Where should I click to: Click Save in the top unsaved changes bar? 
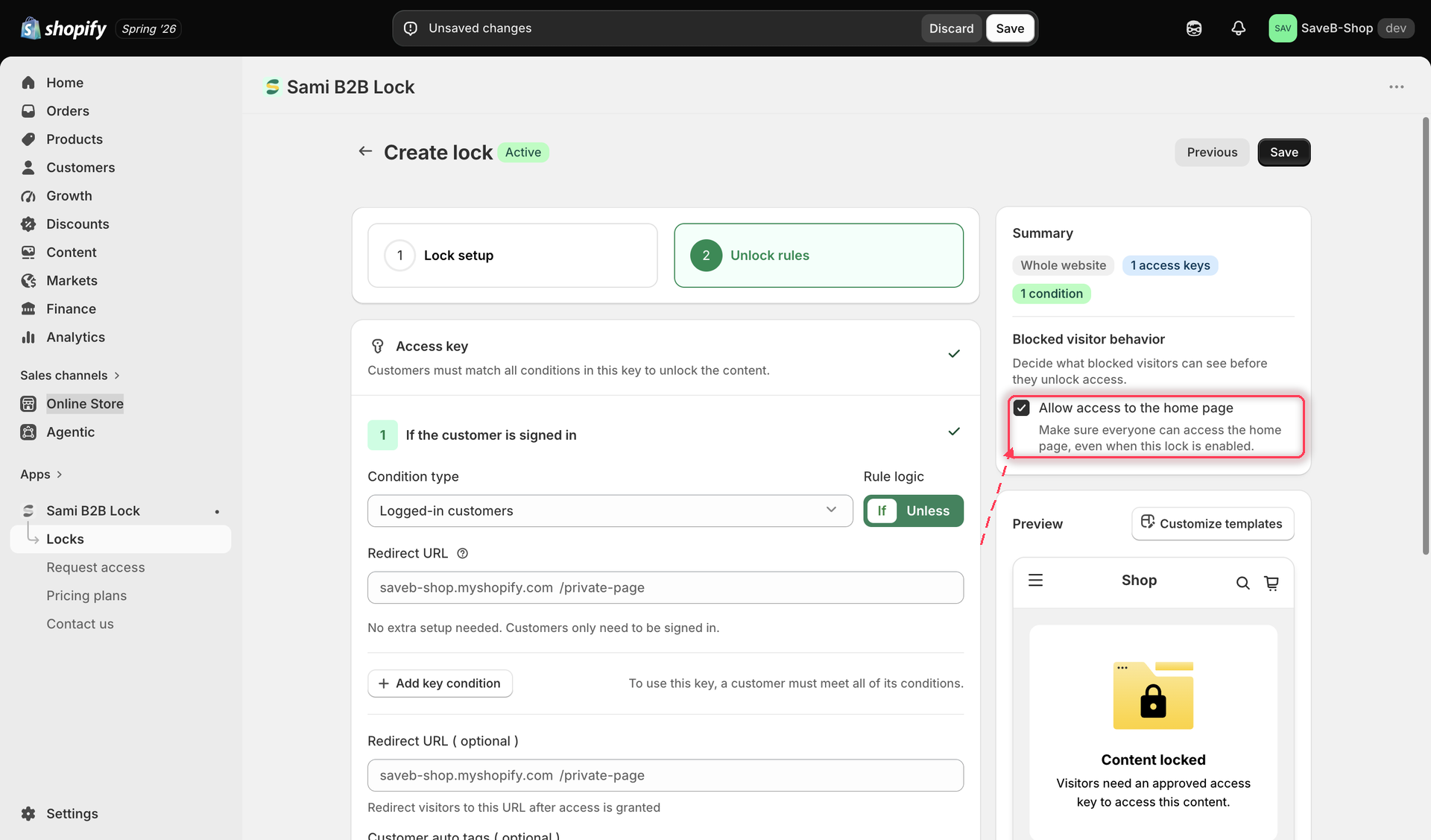(1010, 28)
